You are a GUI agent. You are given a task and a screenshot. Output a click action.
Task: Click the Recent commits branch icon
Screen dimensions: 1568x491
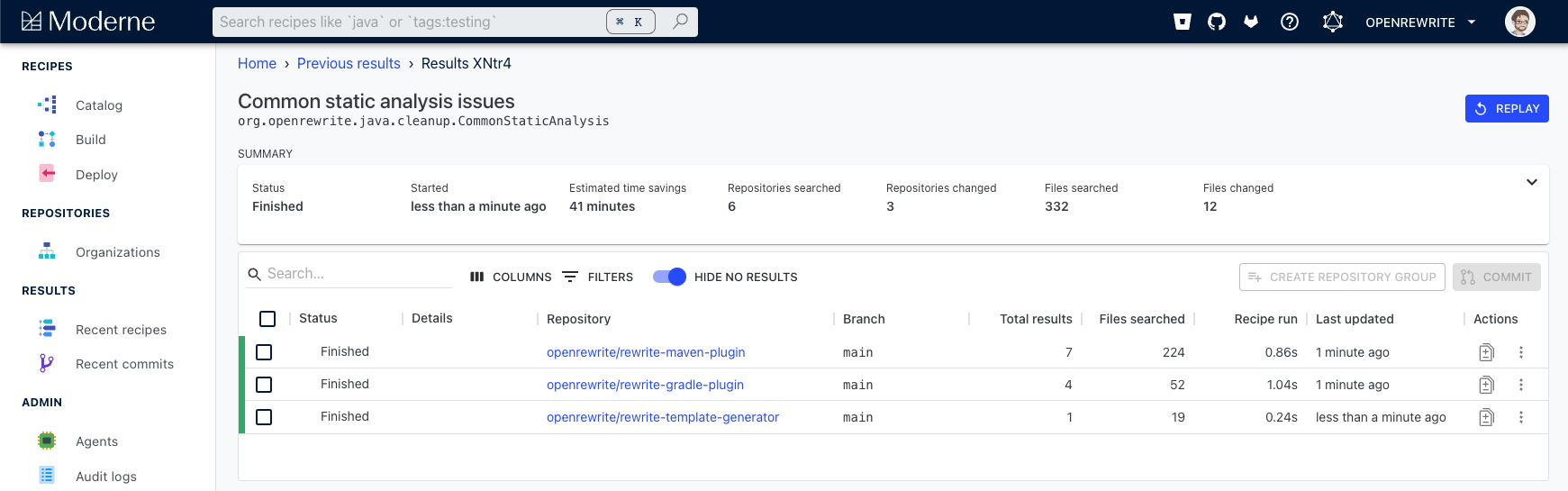(x=47, y=363)
